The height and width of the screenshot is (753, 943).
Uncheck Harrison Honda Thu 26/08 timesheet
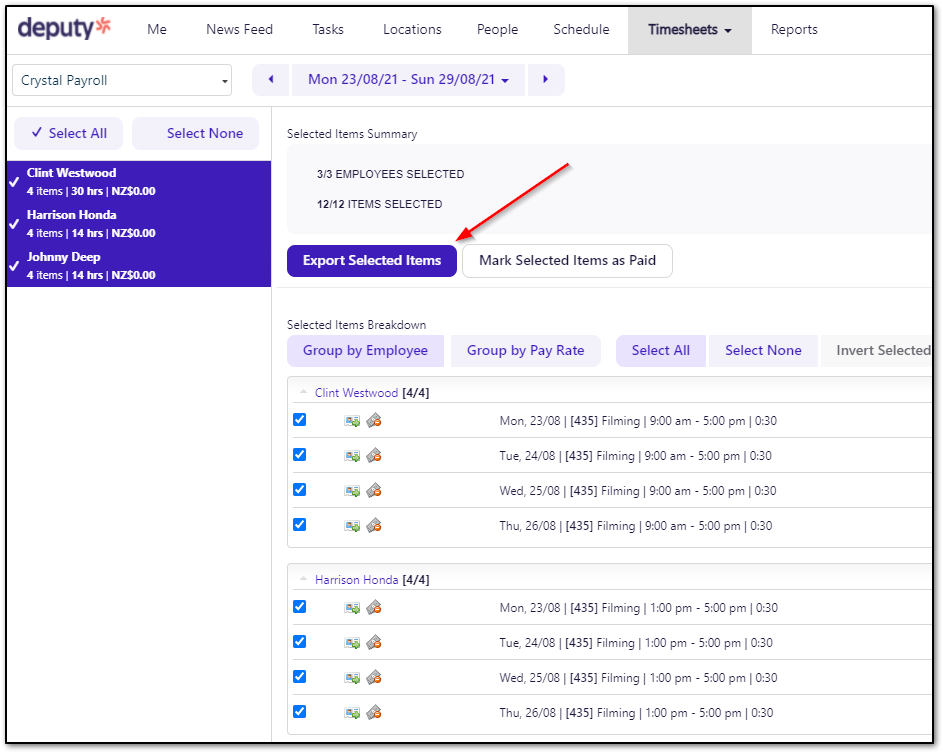[x=299, y=712]
